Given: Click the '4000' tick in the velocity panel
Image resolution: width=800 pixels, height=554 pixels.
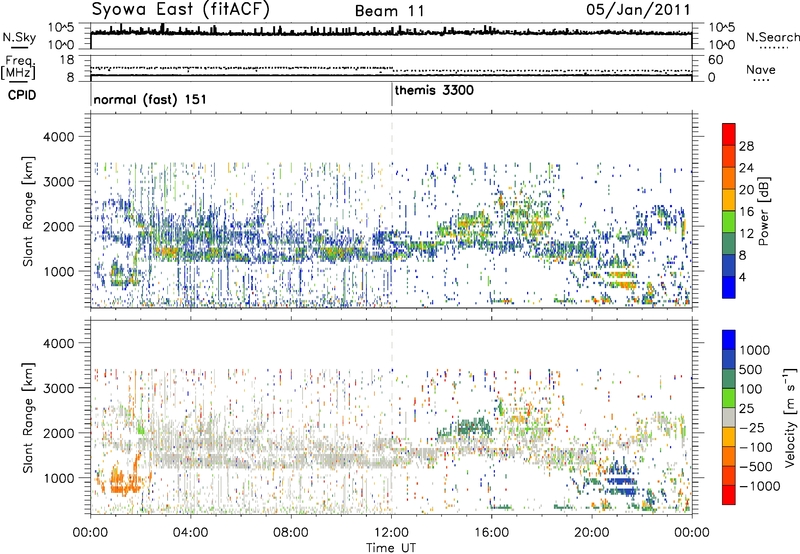Looking at the screenshot, I should [59, 343].
